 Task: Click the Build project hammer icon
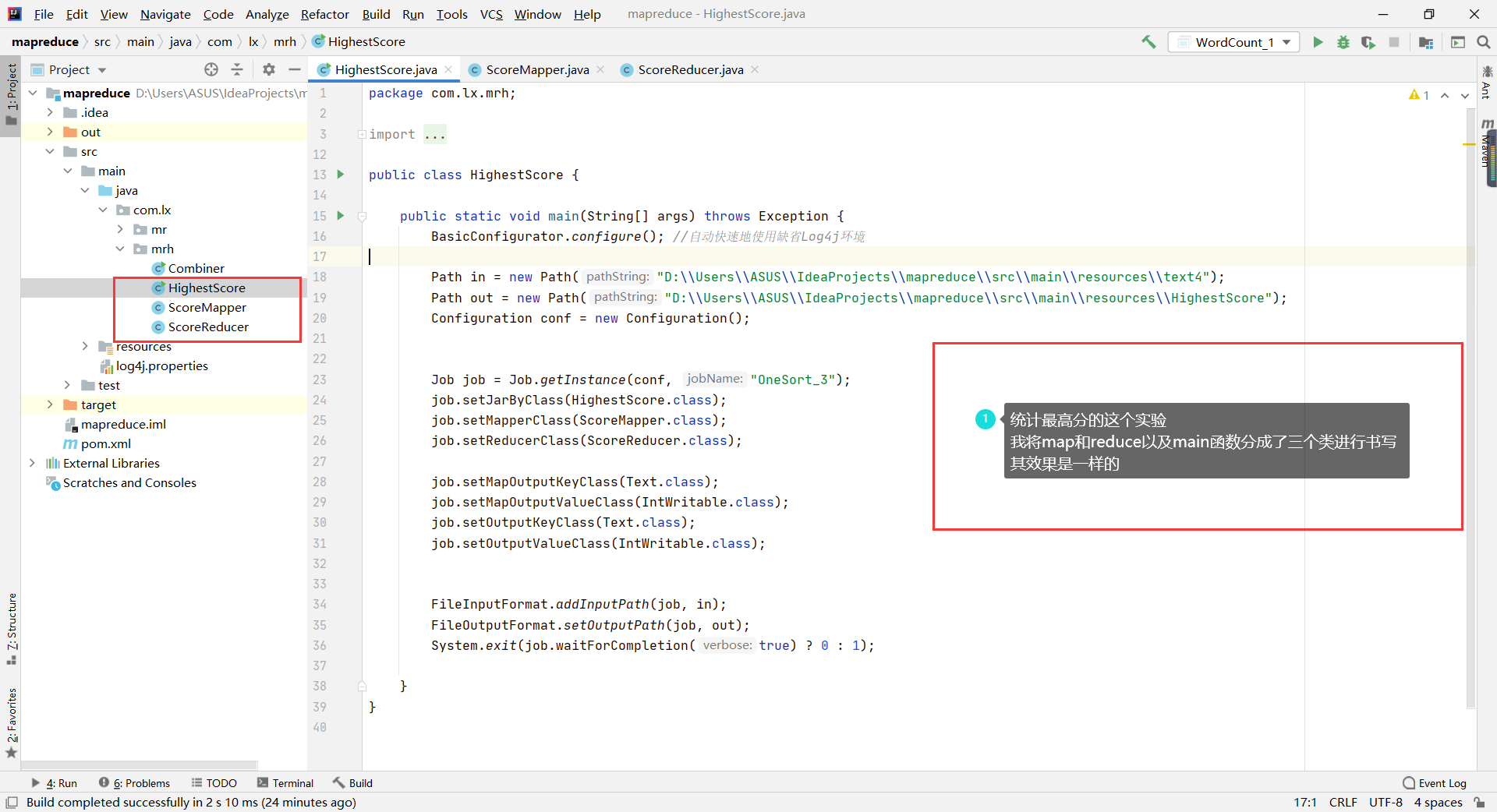coord(1148,42)
